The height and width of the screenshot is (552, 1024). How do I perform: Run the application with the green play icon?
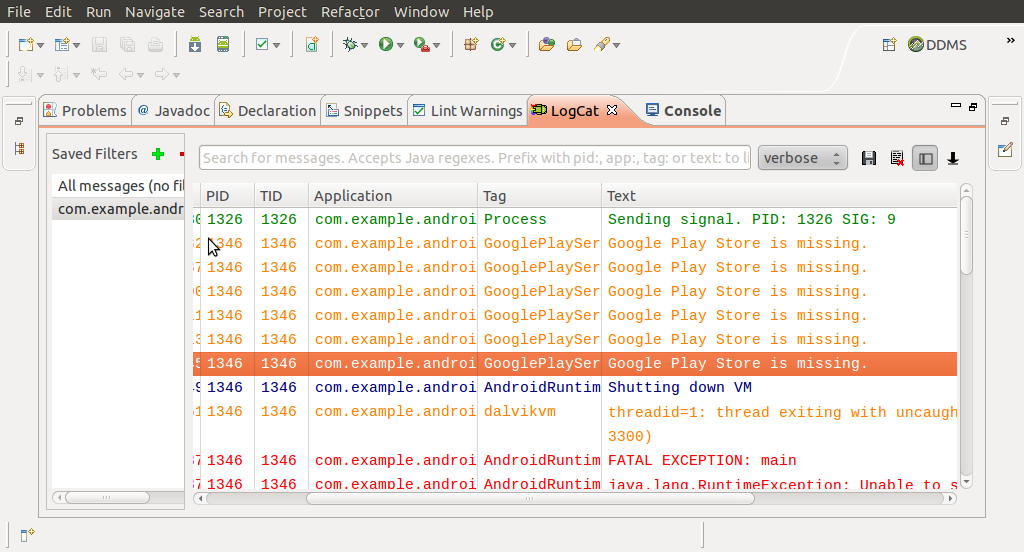386,44
